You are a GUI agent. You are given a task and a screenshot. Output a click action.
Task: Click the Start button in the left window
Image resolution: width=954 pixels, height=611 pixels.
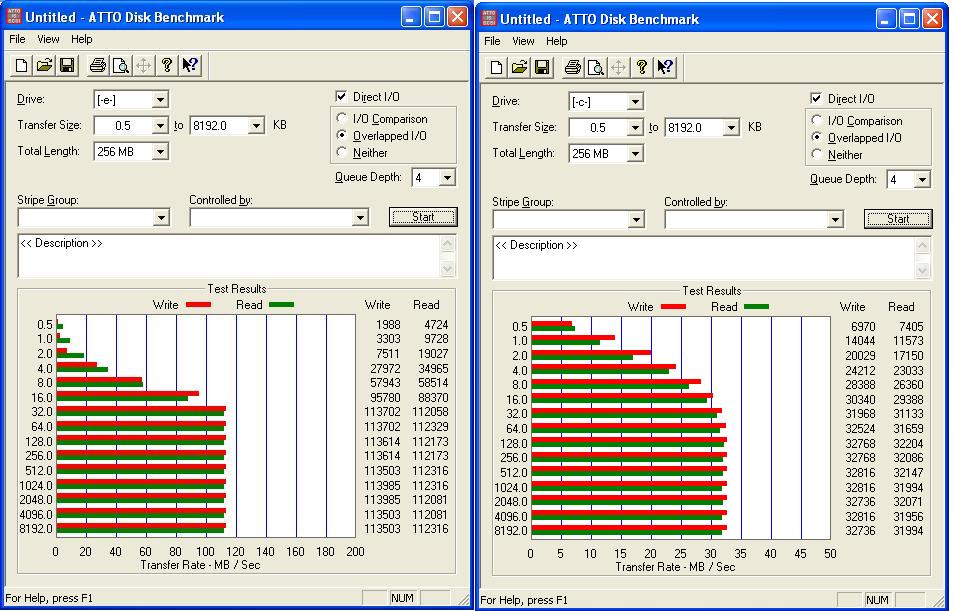point(423,217)
